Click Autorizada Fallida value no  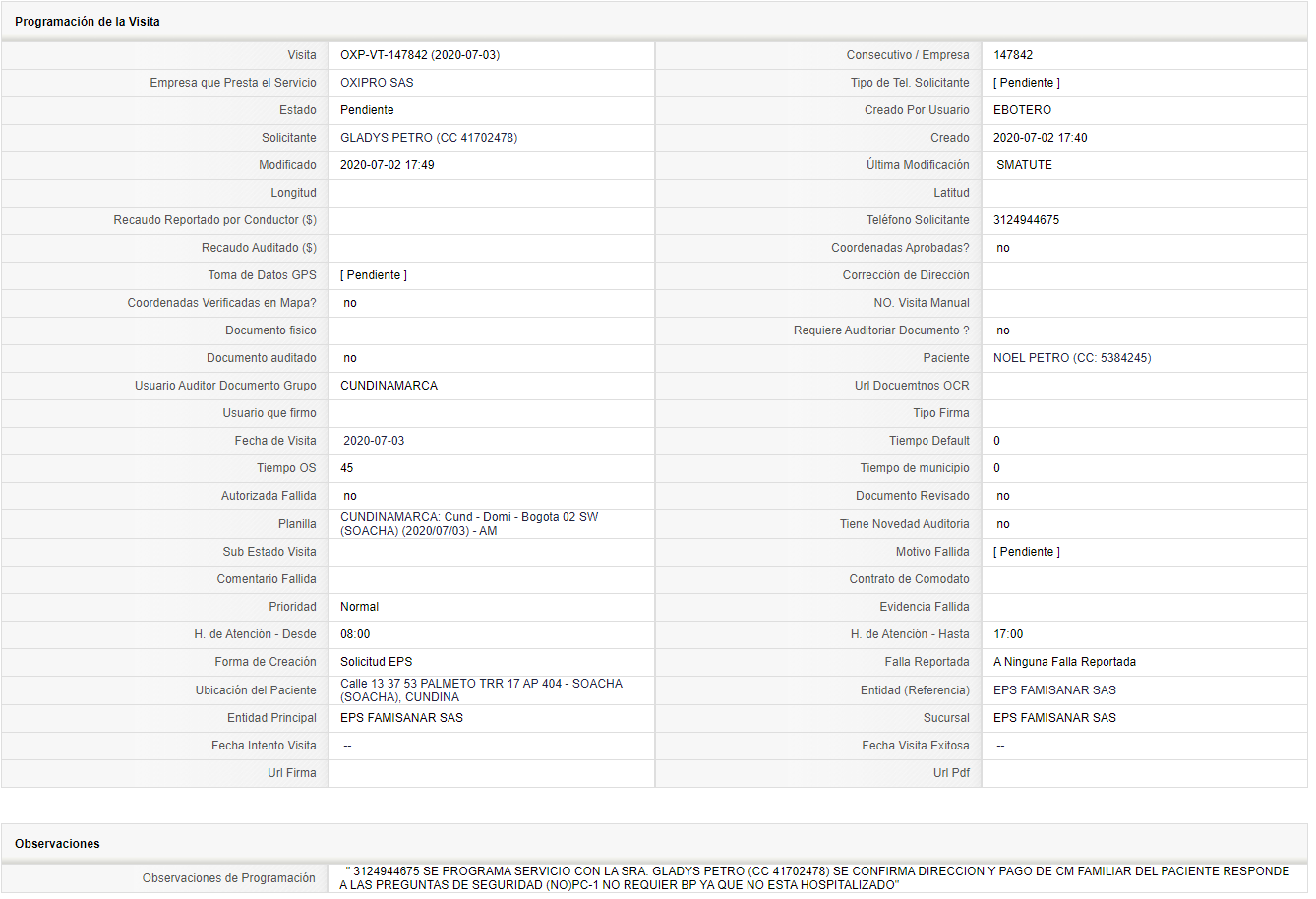pyautogui.click(x=350, y=496)
